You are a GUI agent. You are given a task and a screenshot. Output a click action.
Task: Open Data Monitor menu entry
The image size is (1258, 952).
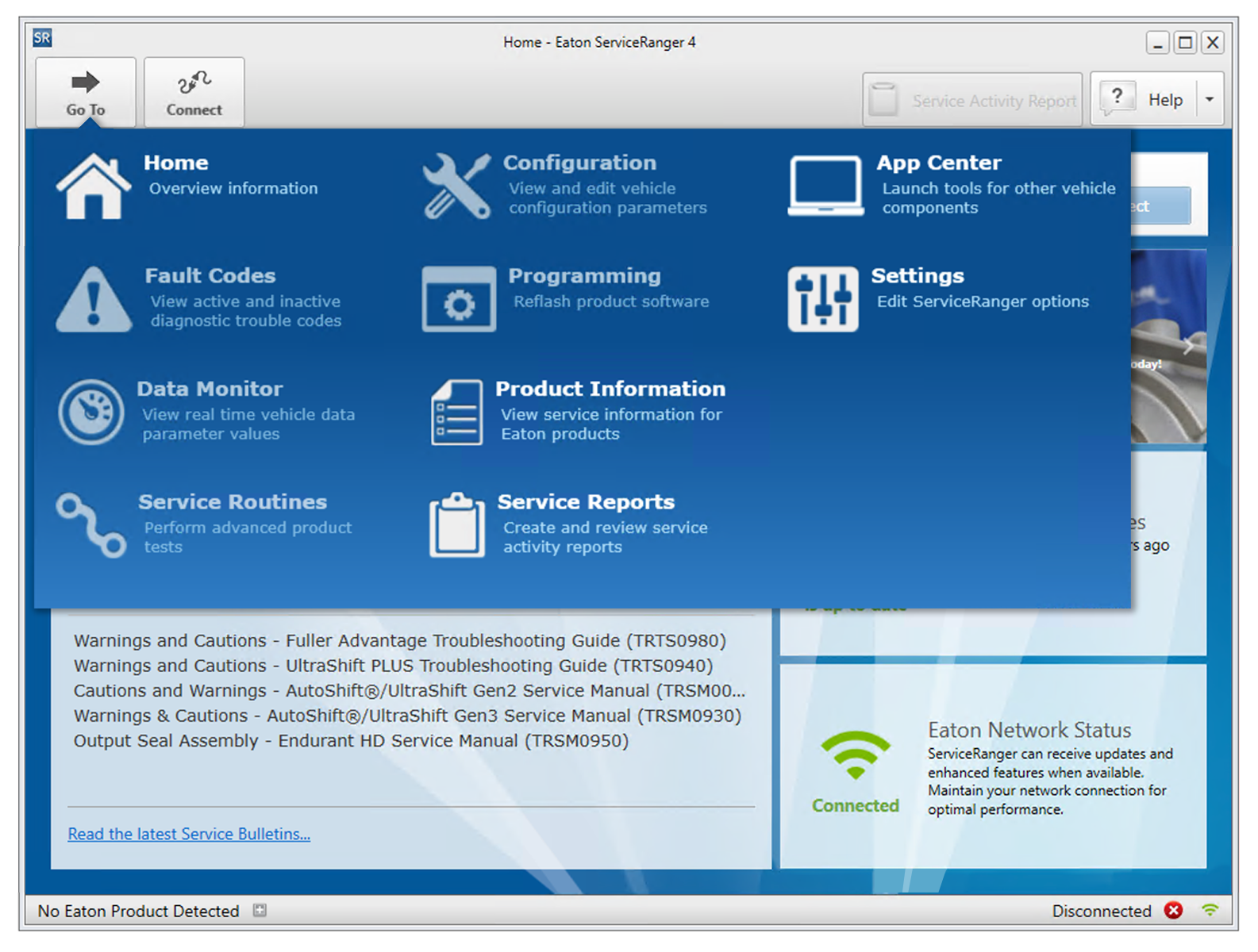point(206,412)
